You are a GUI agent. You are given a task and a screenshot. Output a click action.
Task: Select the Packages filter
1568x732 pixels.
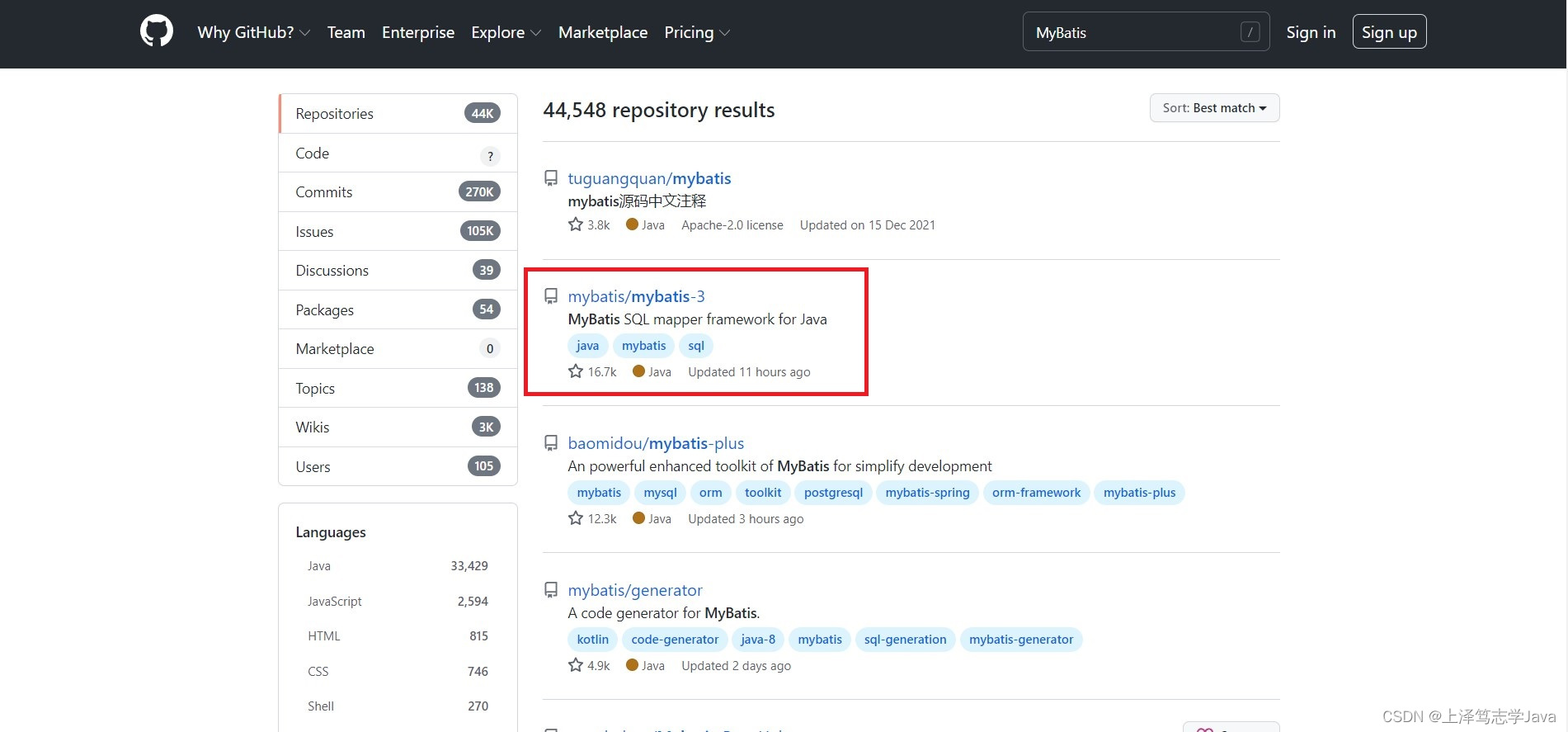tap(398, 309)
